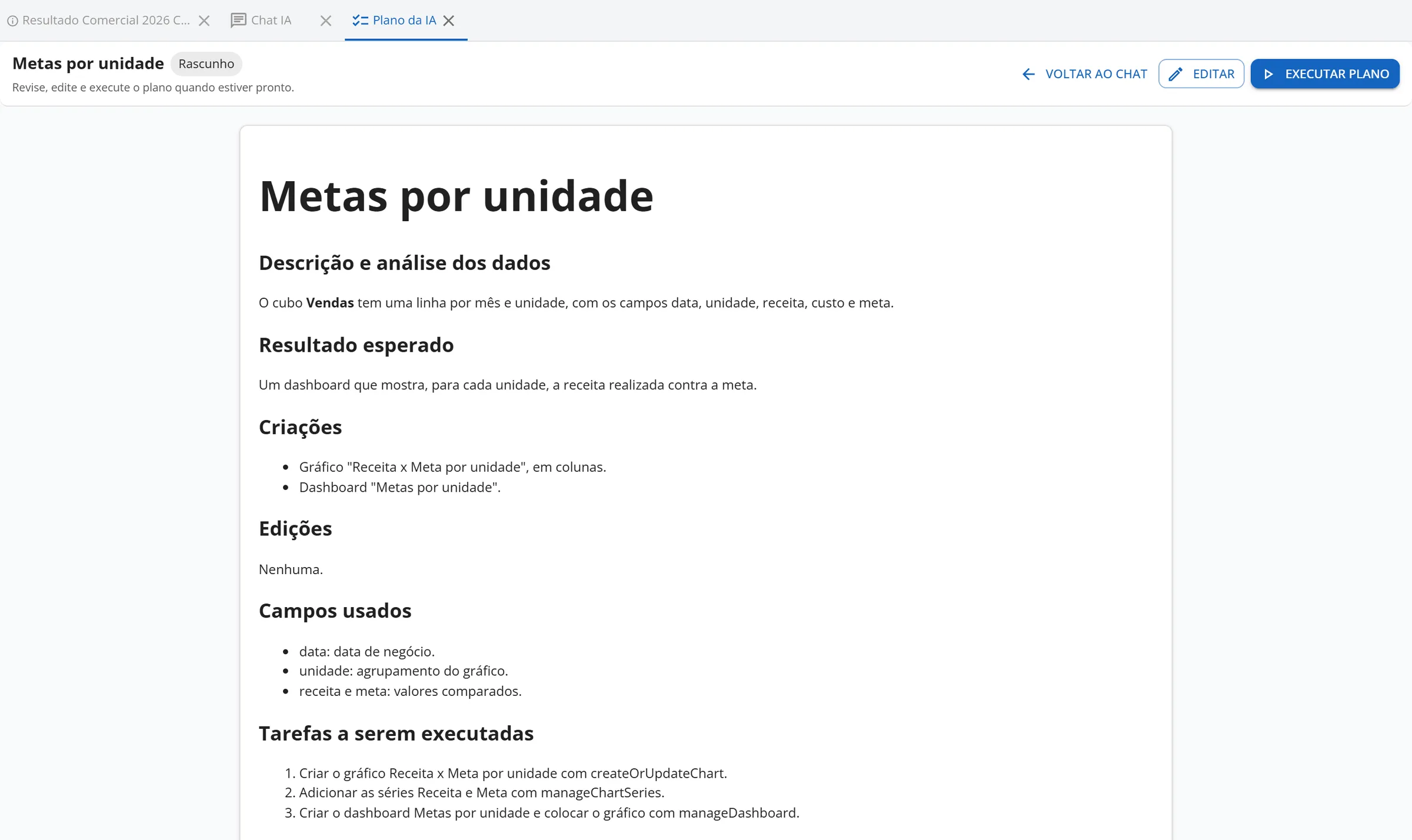Screen dimensions: 1412x840
Task: Run the plan with EXECUTAR PLANO
Action: 1325,74
